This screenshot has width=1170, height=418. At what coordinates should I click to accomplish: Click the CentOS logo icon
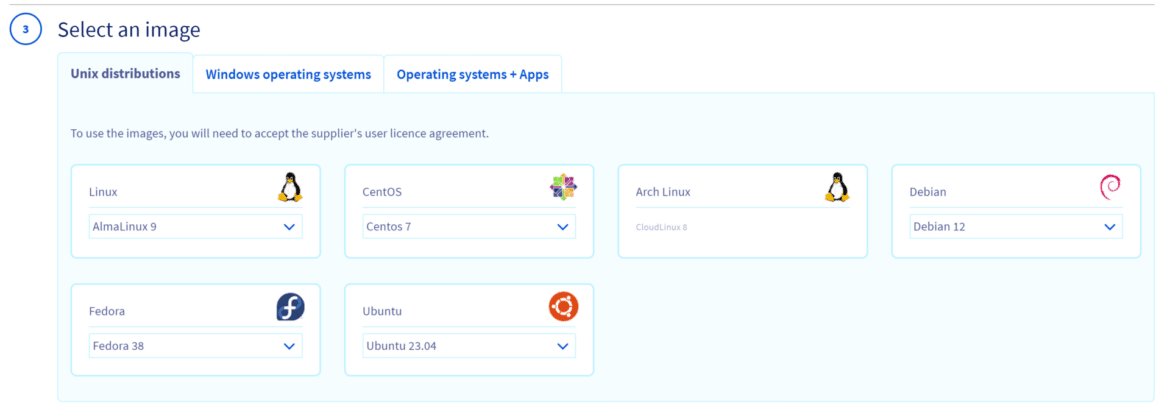coord(563,187)
